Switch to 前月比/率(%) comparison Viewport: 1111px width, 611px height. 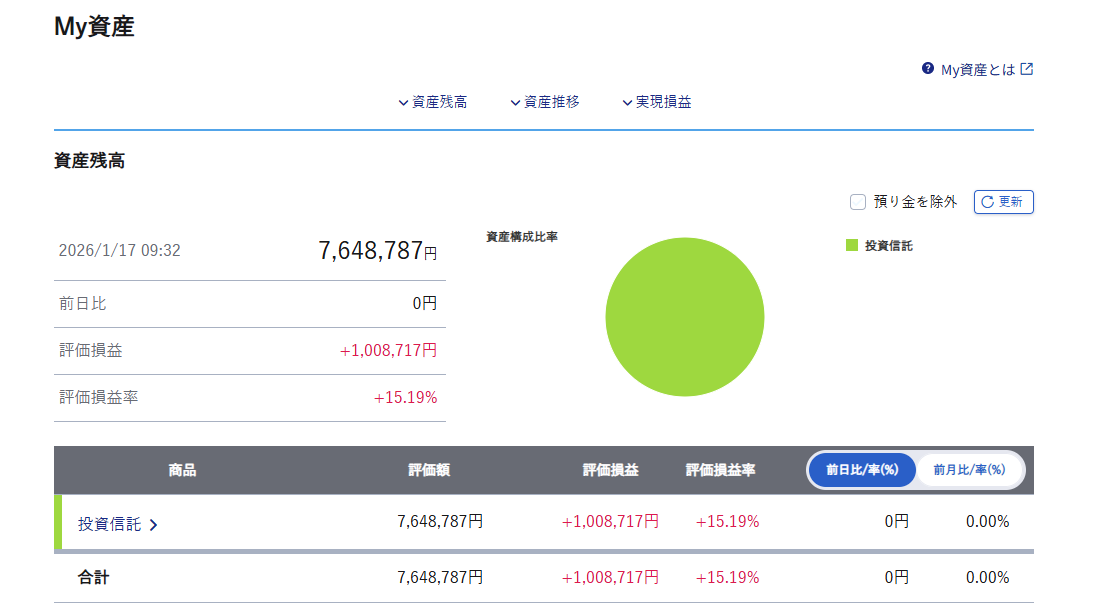click(968, 469)
